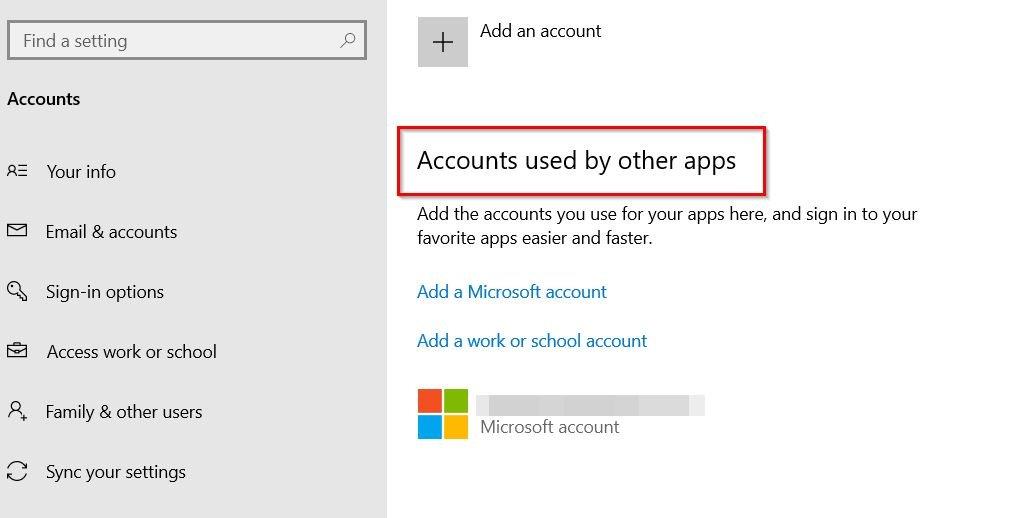Focus the Find a setting search box
Image resolution: width=1018 pixels, height=518 pixels.
175,41
